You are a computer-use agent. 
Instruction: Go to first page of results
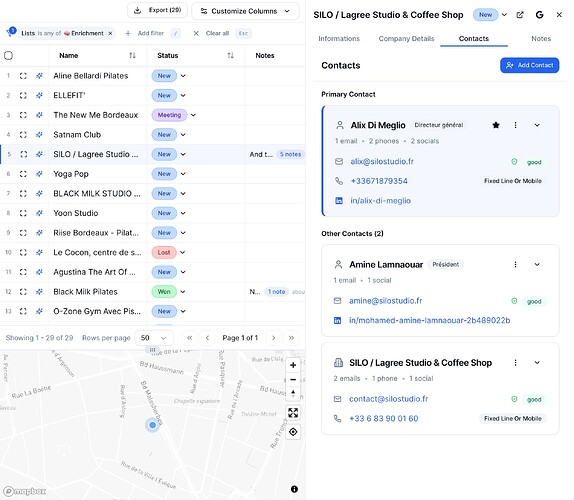[x=189, y=338]
